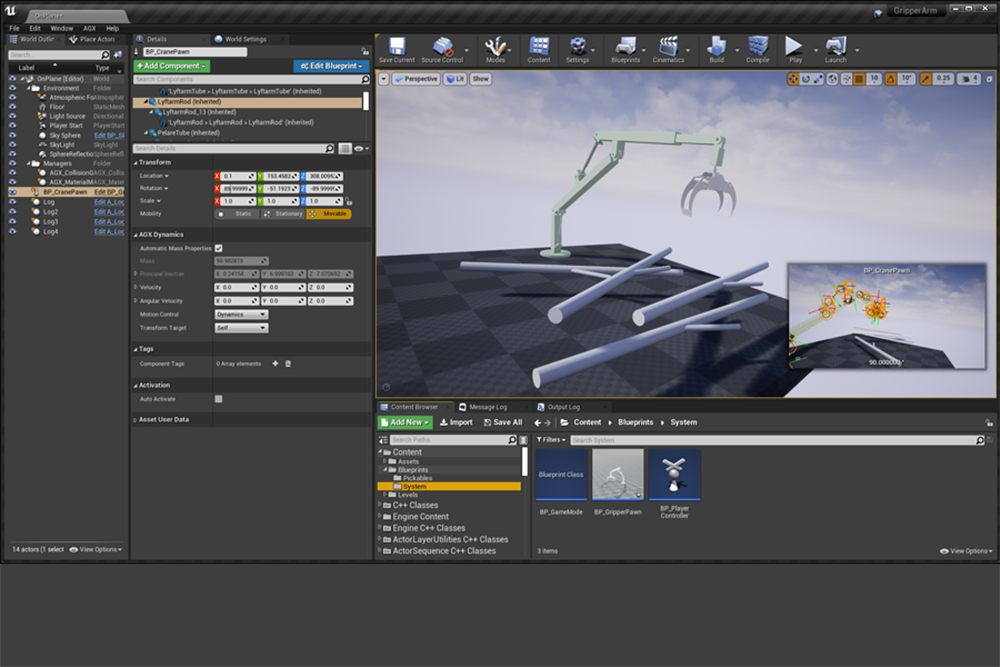Select the scale gizmo mode in viewport
Image resolution: width=1000 pixels, height=667 pixels.
pyautogui.click(x=818, y=79)
